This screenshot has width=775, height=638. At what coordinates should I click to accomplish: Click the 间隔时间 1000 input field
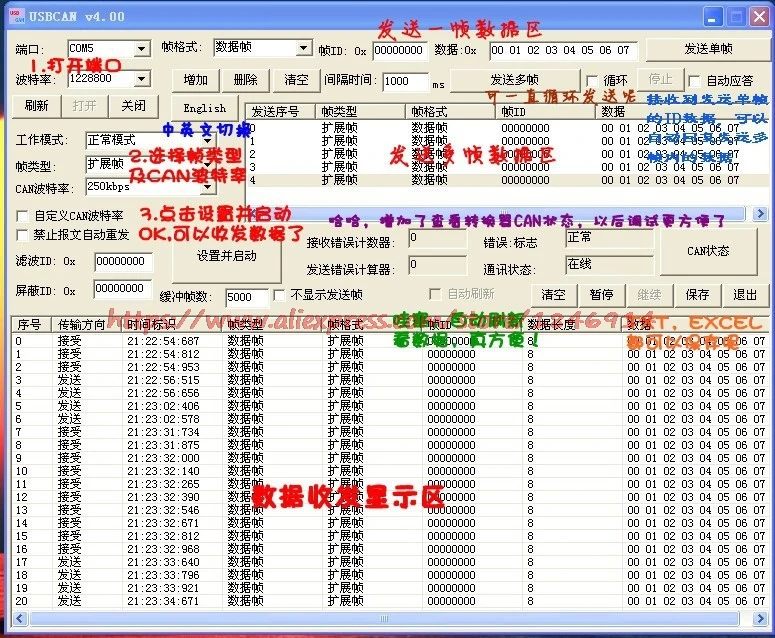(405, 82)
